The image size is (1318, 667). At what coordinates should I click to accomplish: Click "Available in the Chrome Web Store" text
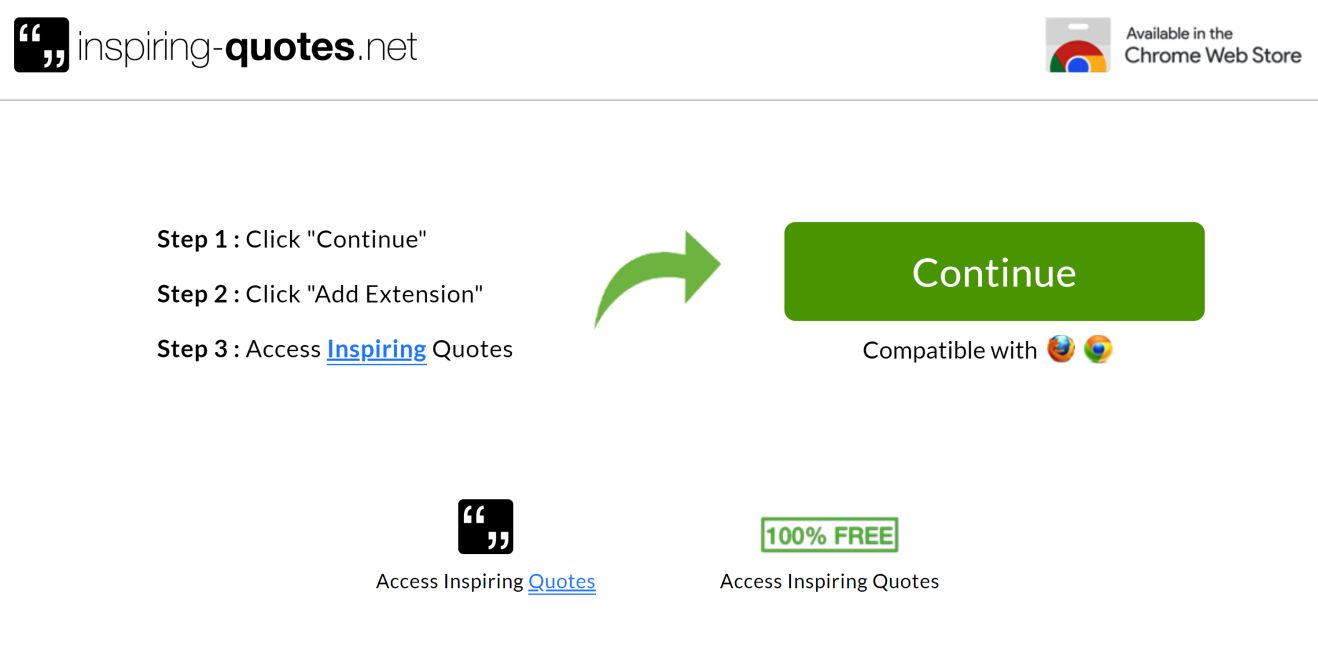point(1212,45)
